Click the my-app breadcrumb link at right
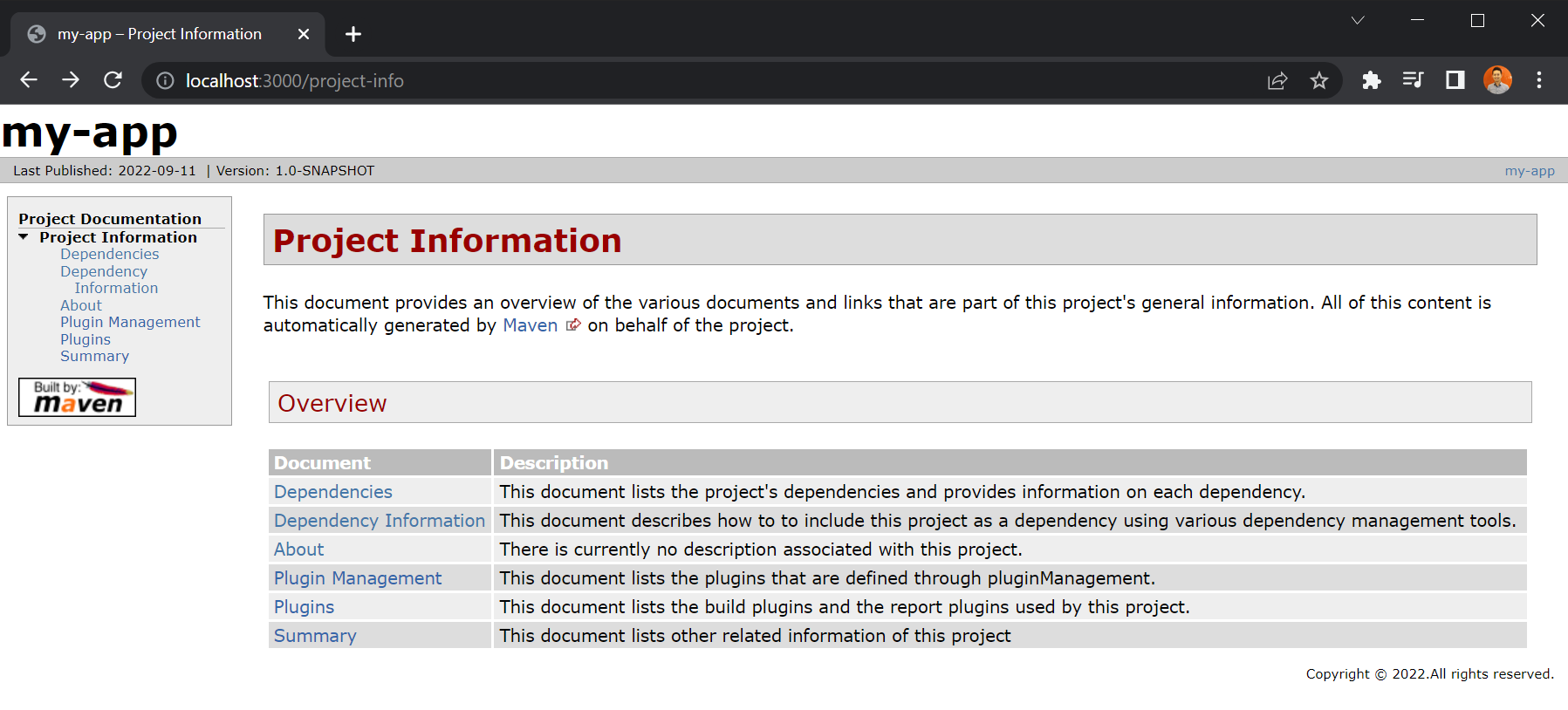The width and height of the screenshot is (1568, 710). click(x=1530, y=171)
